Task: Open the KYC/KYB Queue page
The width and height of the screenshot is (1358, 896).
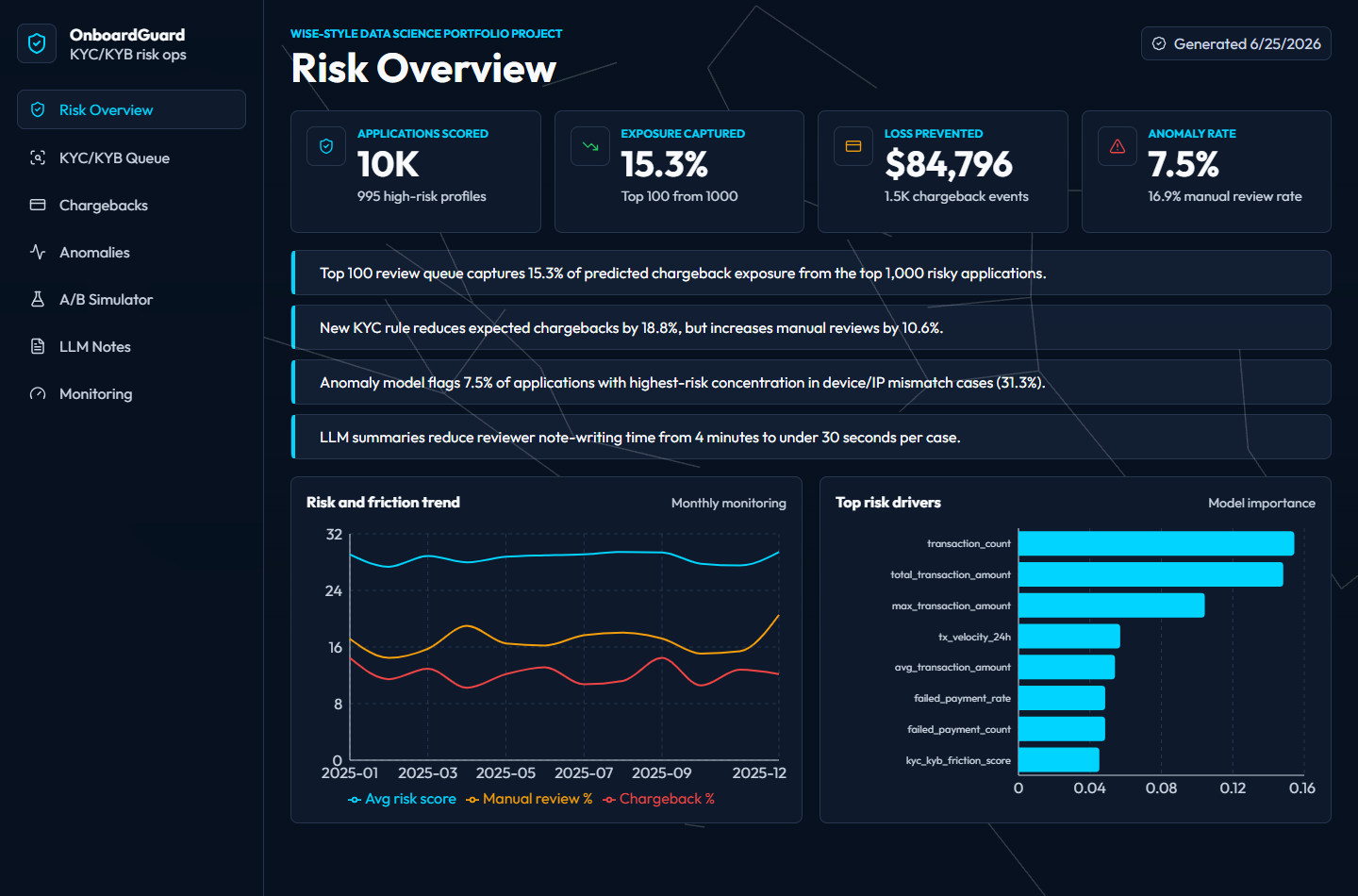Action: tap(131, 158)
